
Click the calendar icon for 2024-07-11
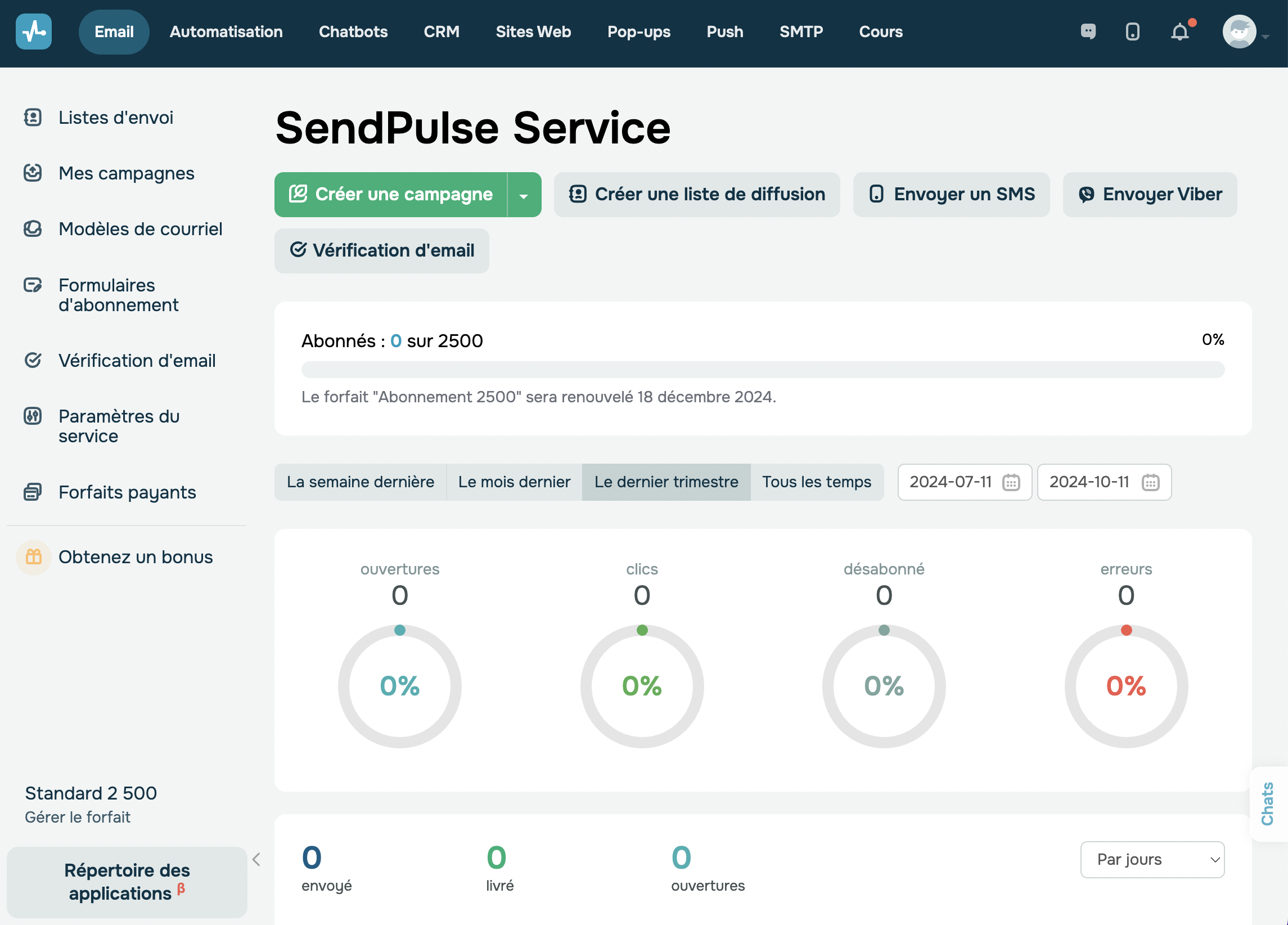(1011, 482)
